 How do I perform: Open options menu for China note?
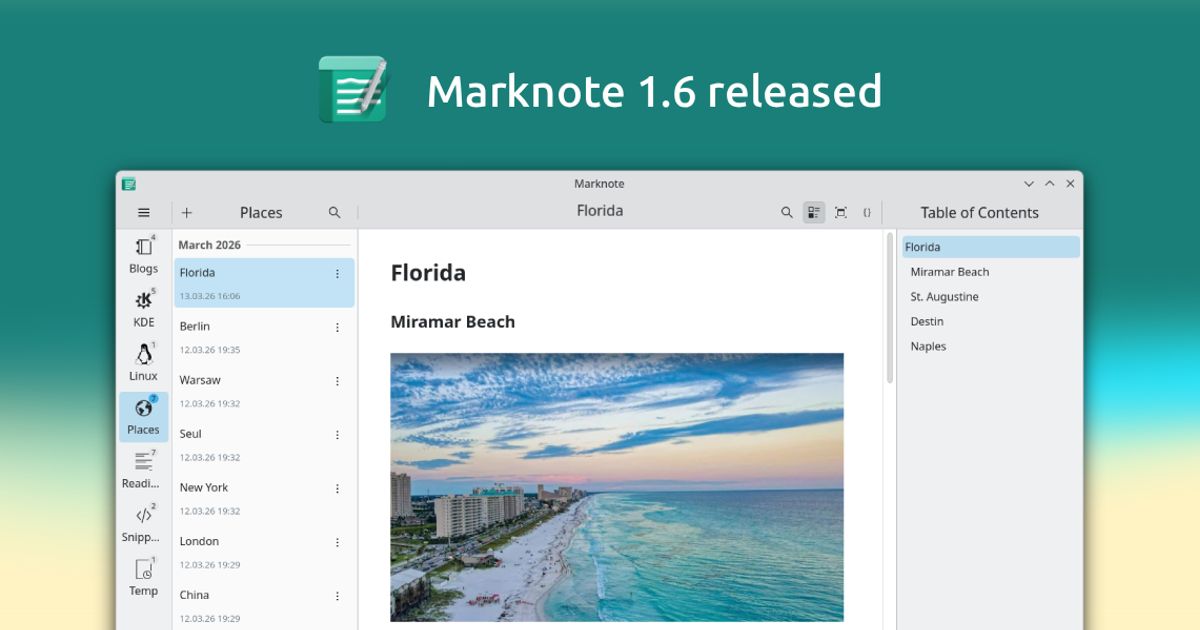tap(337, 596)
